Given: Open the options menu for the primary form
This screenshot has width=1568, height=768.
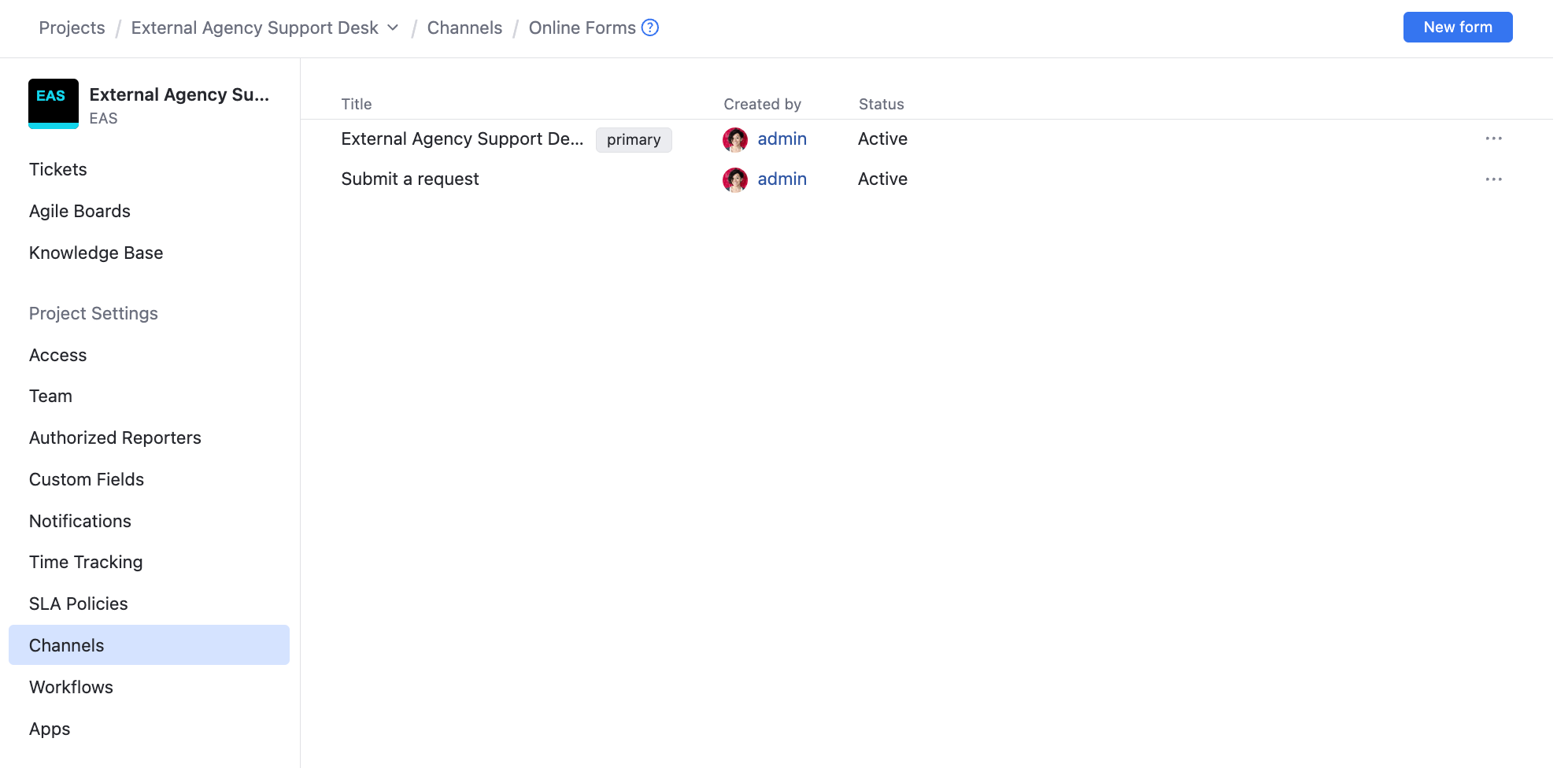Looking at the screenshot, I should click(1494, 138).
